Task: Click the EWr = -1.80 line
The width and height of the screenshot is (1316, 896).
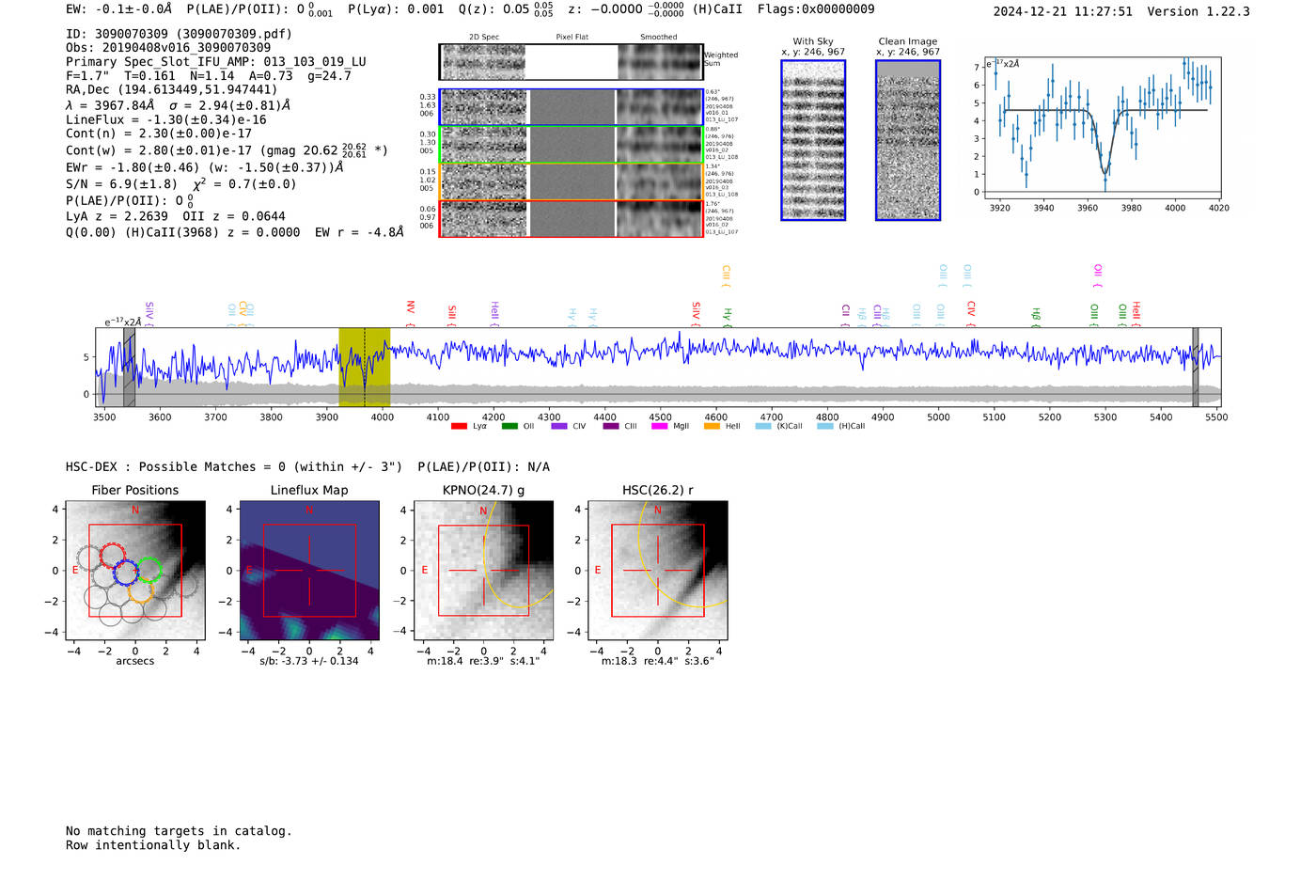Action: [x=204, y=167]
